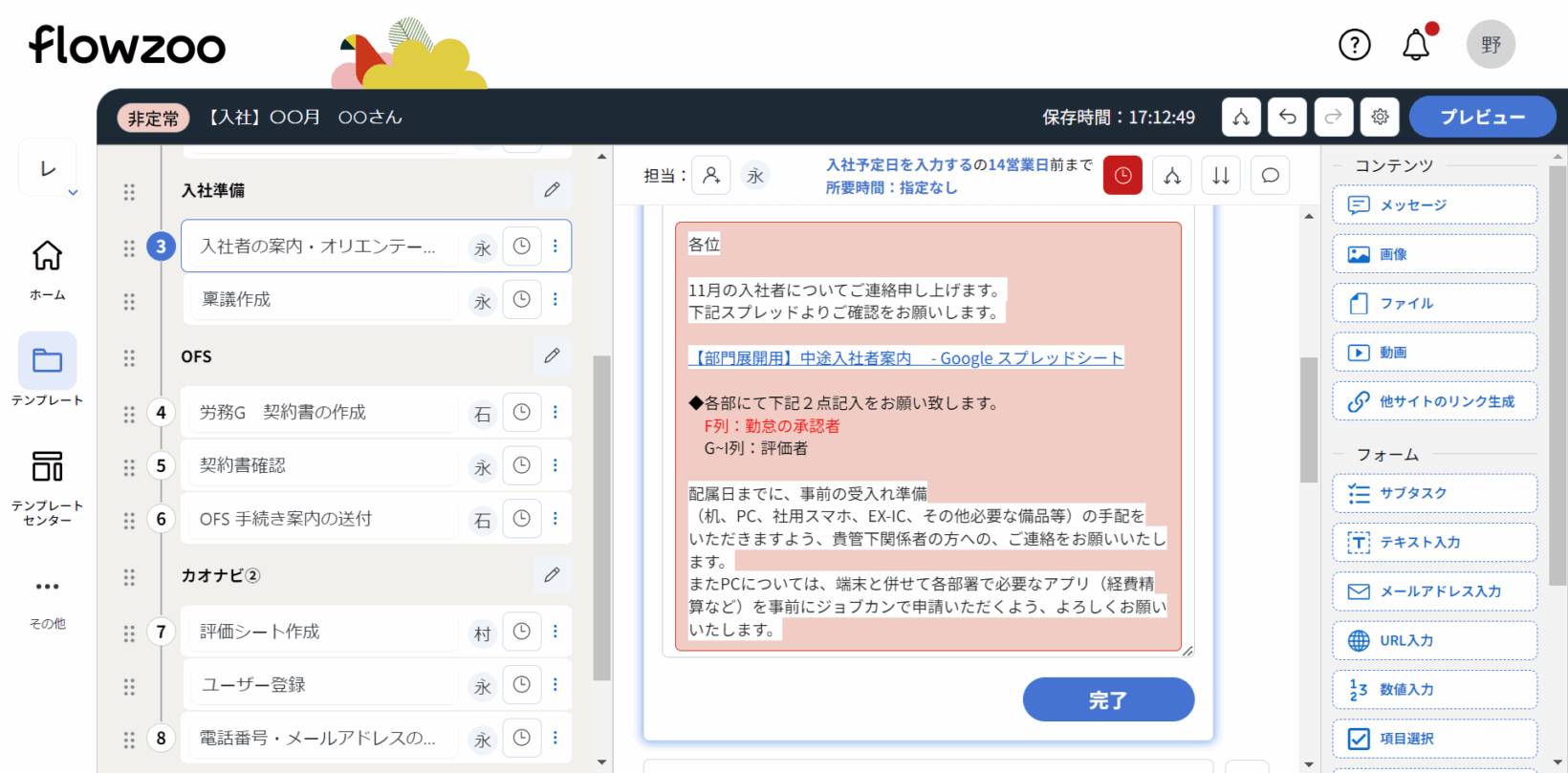The width and height of the screenshot is (1568, 773).
Task: Expand the workspace dropdown chevron under レ
Action: pos(73,193)
